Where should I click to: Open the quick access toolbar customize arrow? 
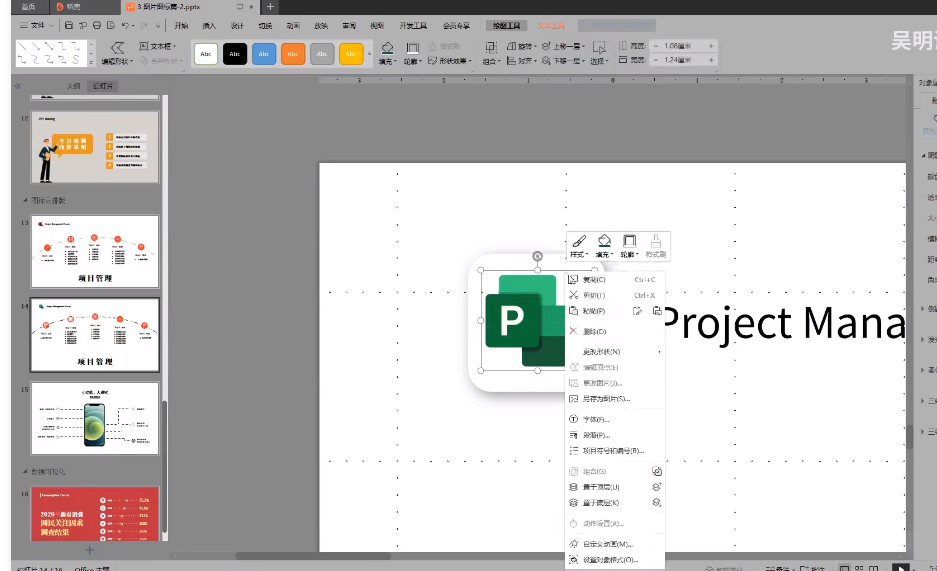tap(158, 25)
